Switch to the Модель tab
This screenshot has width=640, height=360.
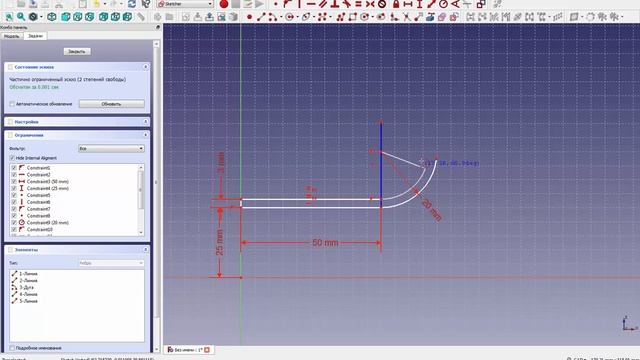pyautogui.click(x=11, y=36)
